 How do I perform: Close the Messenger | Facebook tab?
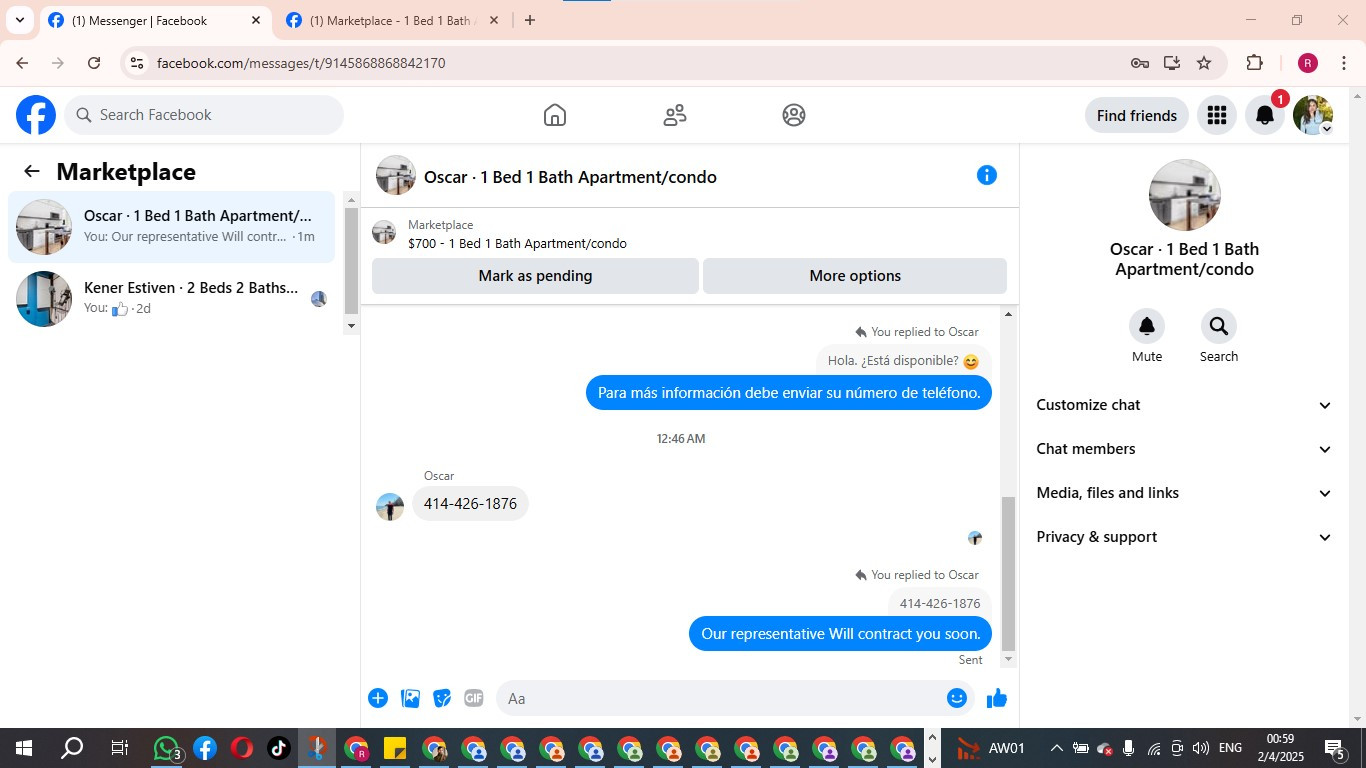[x=256, y=20]
